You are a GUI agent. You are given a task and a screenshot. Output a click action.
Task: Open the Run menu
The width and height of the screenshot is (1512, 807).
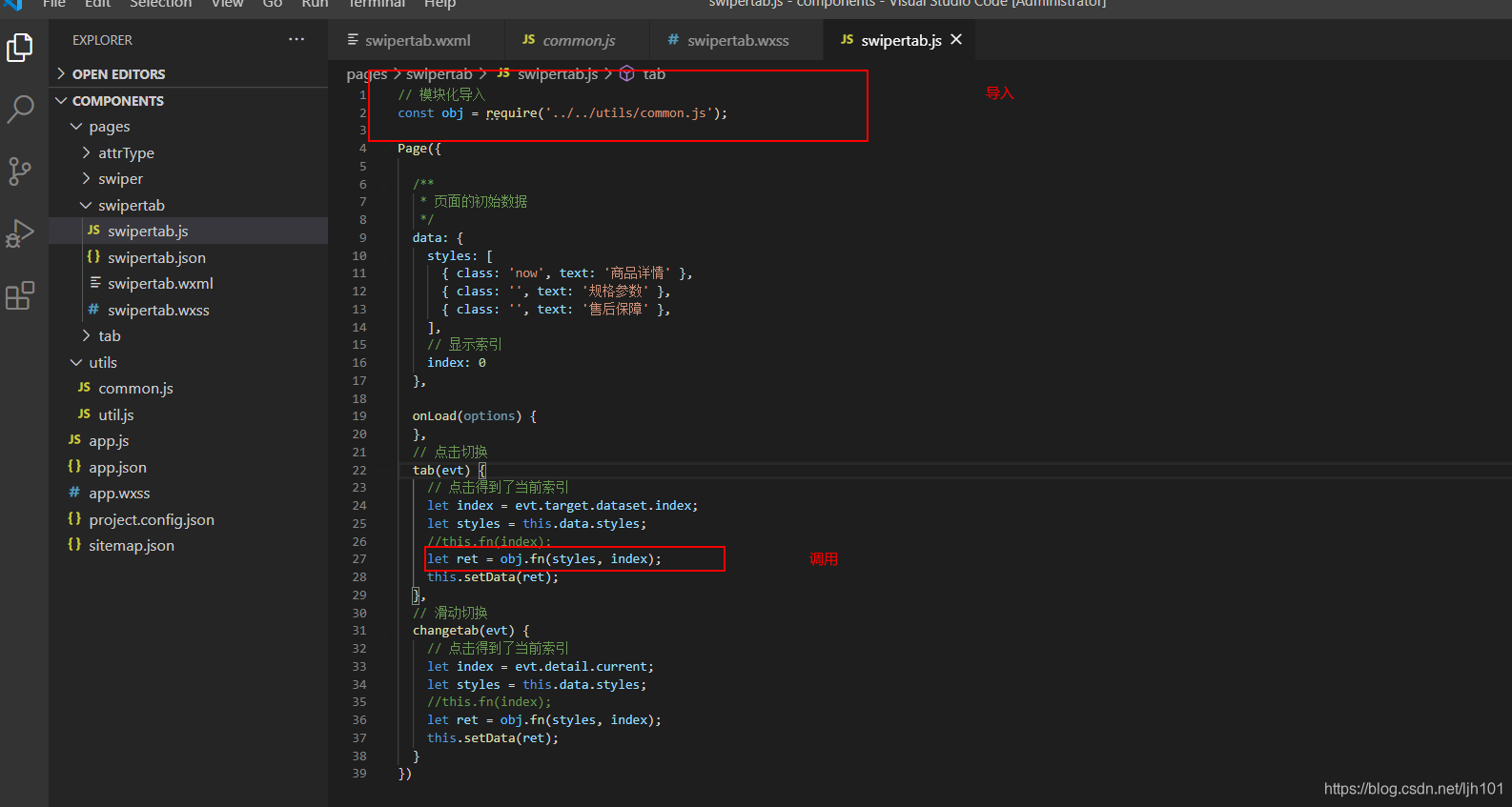click(315, 4)
